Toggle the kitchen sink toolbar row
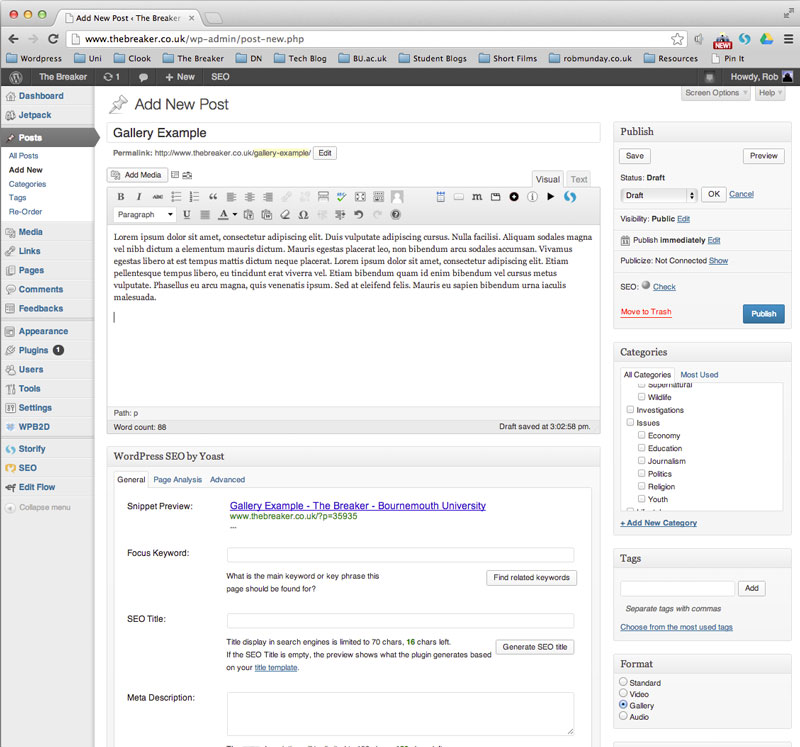This screenshot has width=800, height=747. 379,197
